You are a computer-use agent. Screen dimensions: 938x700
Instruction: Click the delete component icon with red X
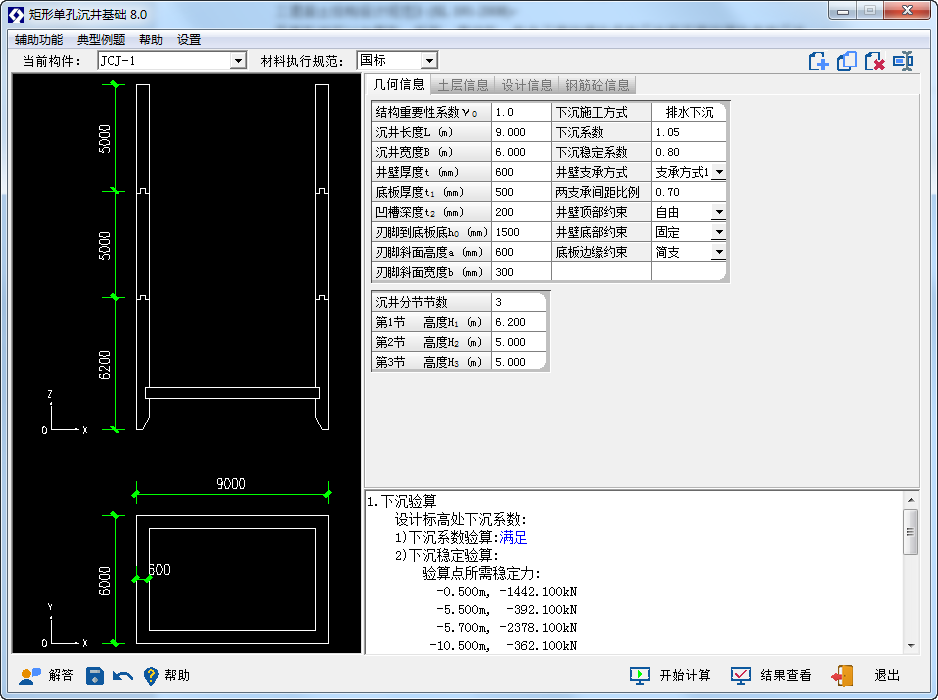875,61
